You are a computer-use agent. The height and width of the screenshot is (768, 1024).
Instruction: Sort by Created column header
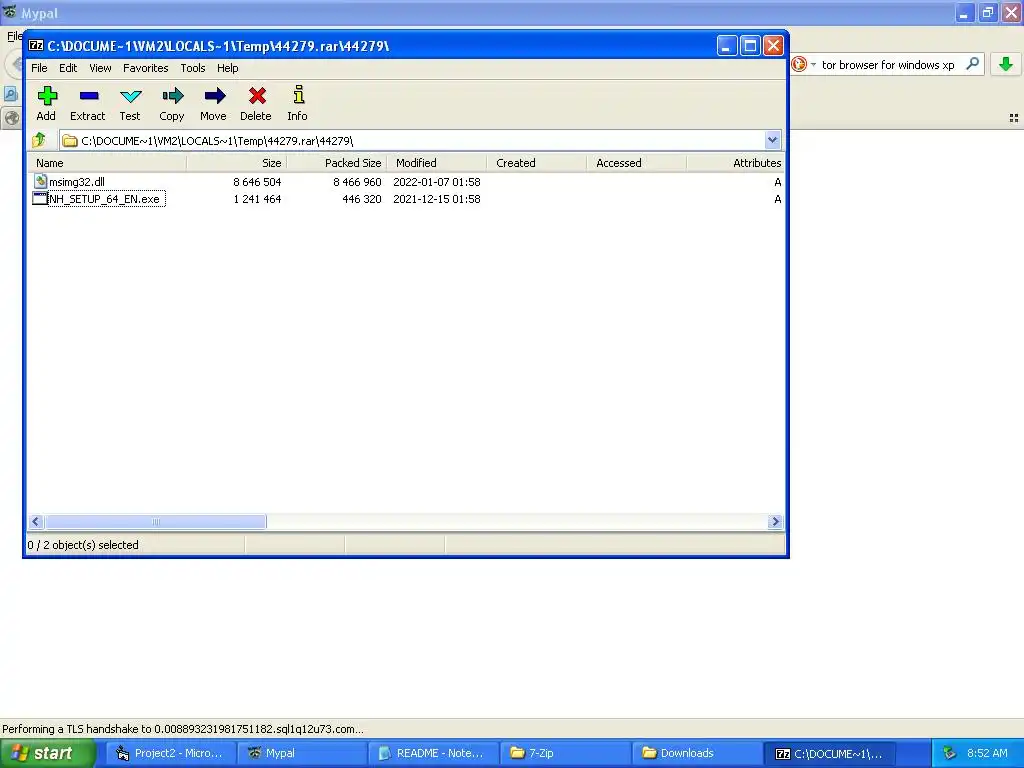tap(537, 163)
